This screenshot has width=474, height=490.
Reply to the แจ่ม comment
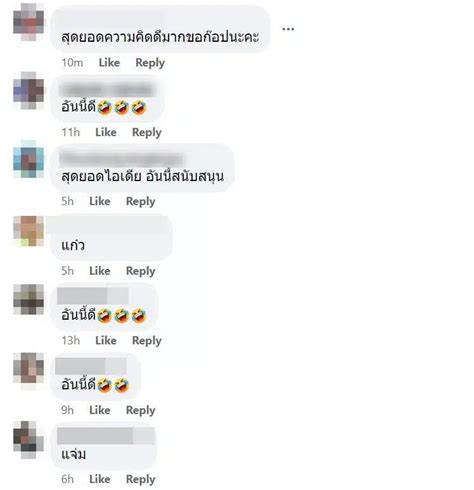click(141, 479)
